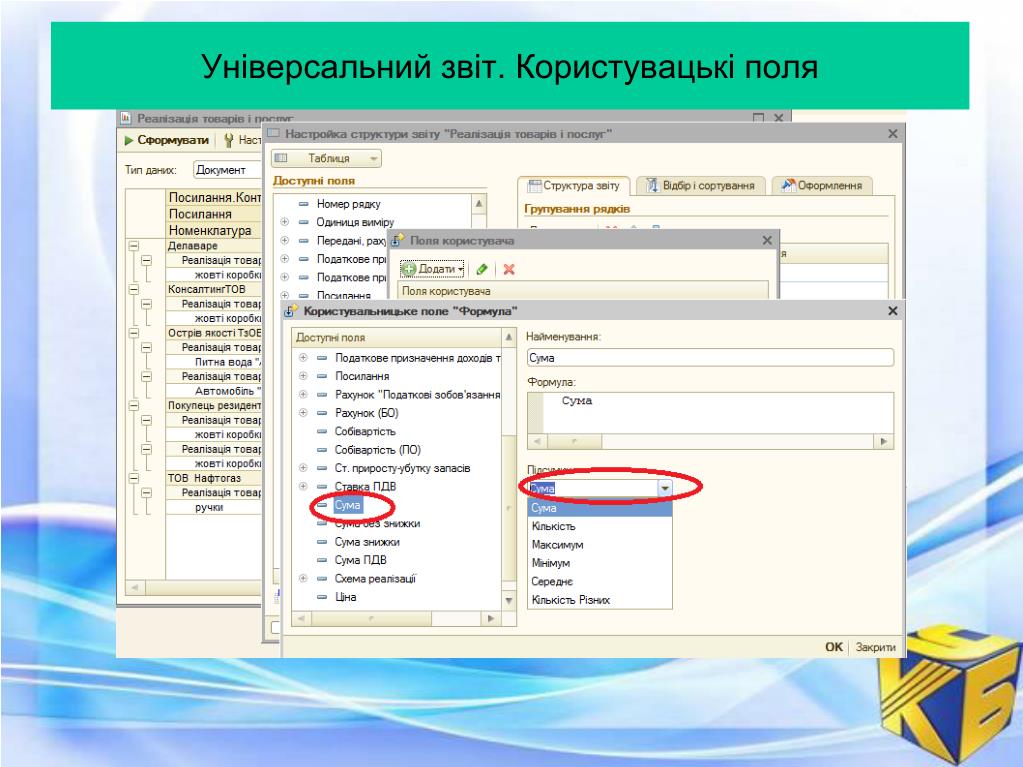Click into the Найменування input field
Viewport: 1023px width, 767px height.
710,357
